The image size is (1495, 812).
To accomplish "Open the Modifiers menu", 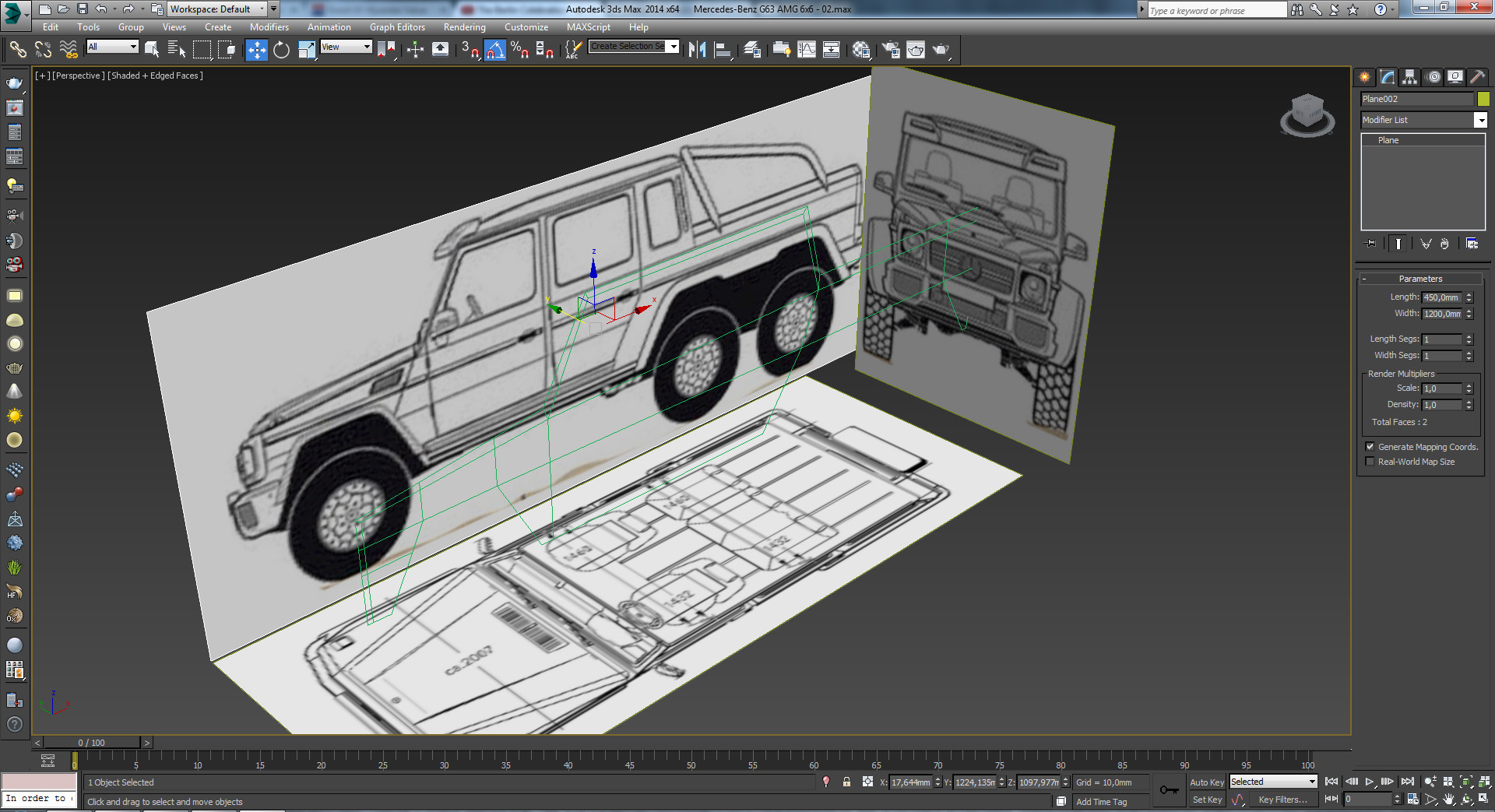I will (x=269, y=27).
